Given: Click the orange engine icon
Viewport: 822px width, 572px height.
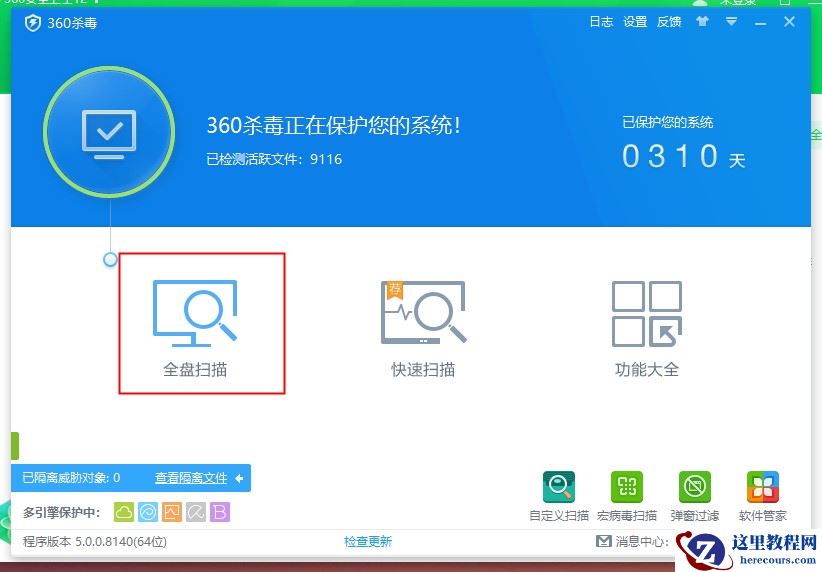Looking at the screenshot, I should click(x=172, y=512).
